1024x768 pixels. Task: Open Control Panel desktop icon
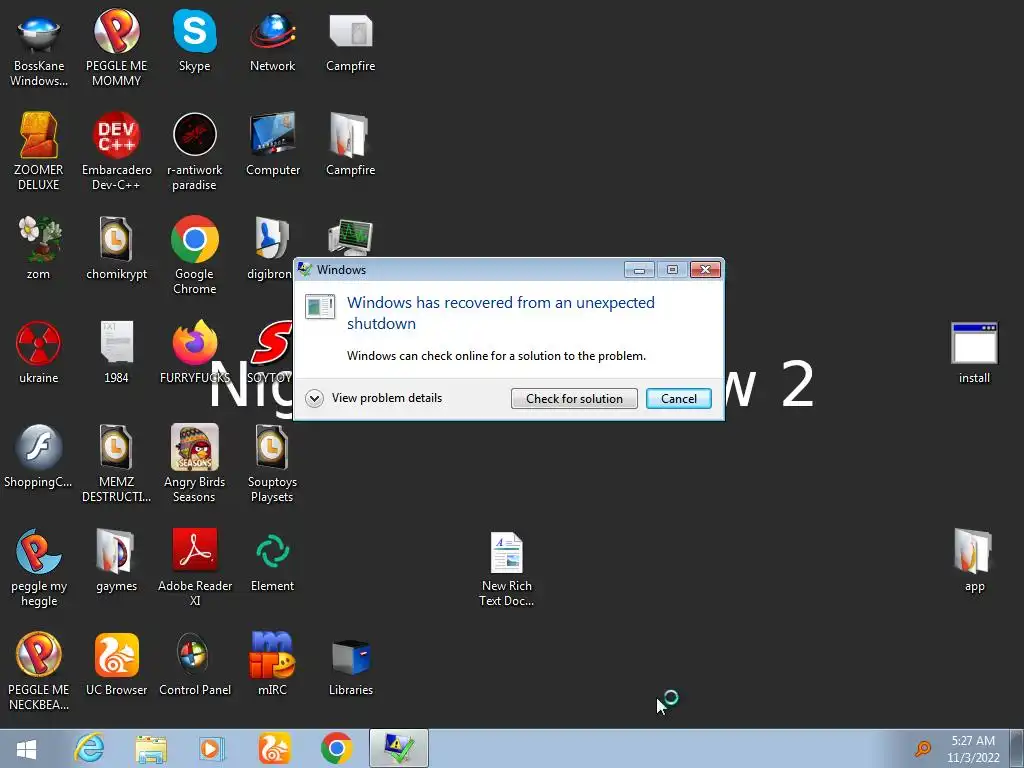click(x=195, y=664)
